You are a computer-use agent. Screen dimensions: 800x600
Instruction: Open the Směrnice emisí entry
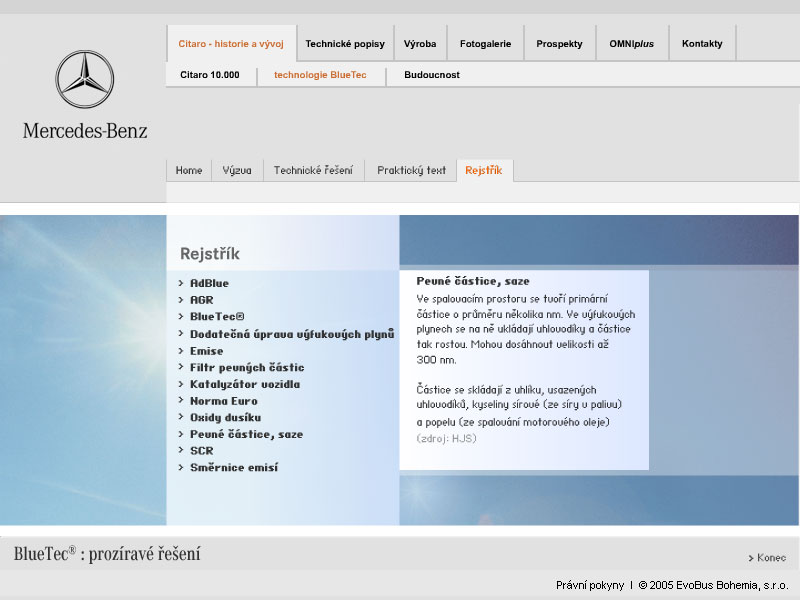click(234, 467)
